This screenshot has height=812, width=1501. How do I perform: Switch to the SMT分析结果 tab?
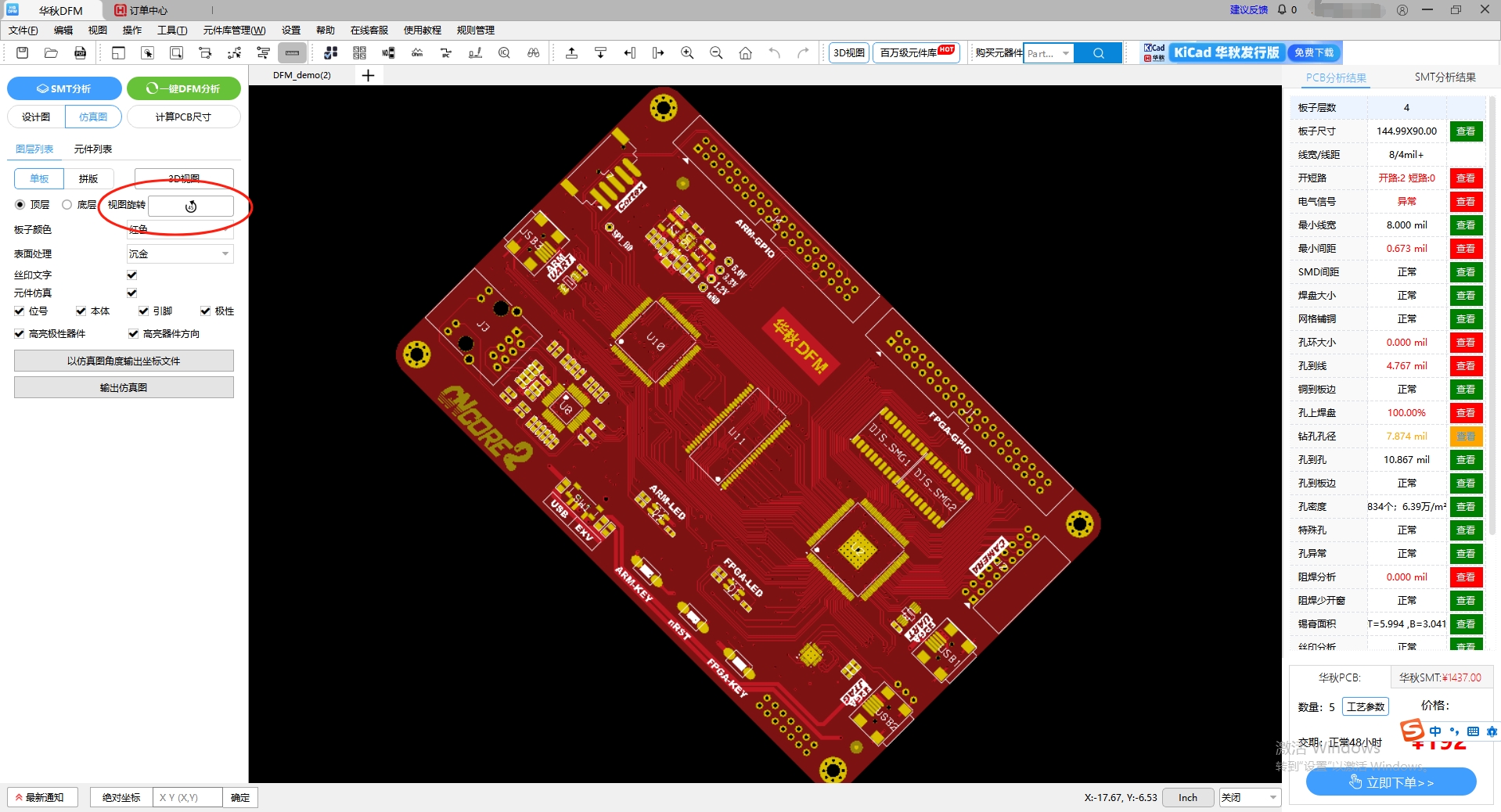[x=1445, y=77]
